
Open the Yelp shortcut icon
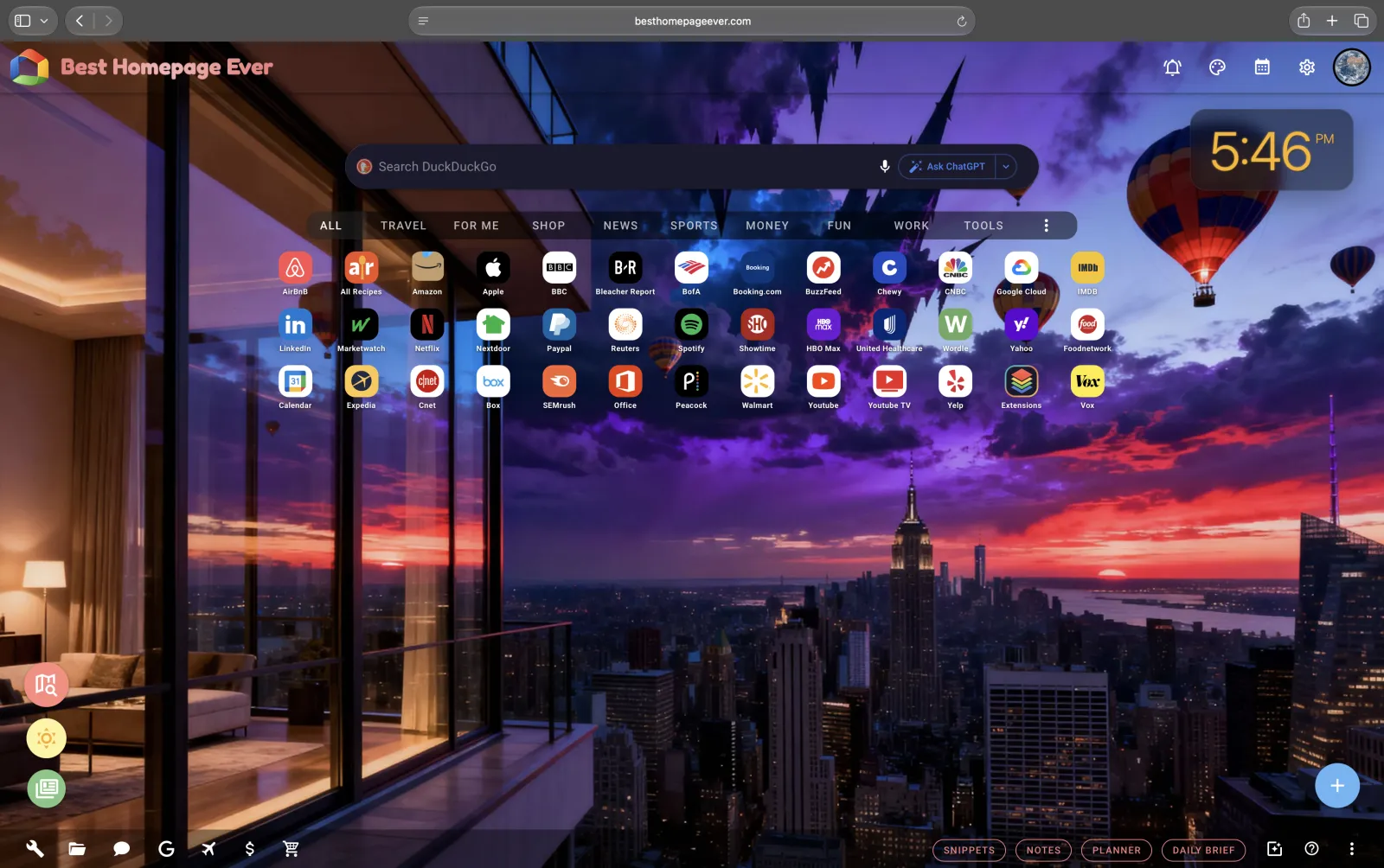point(956,381)
